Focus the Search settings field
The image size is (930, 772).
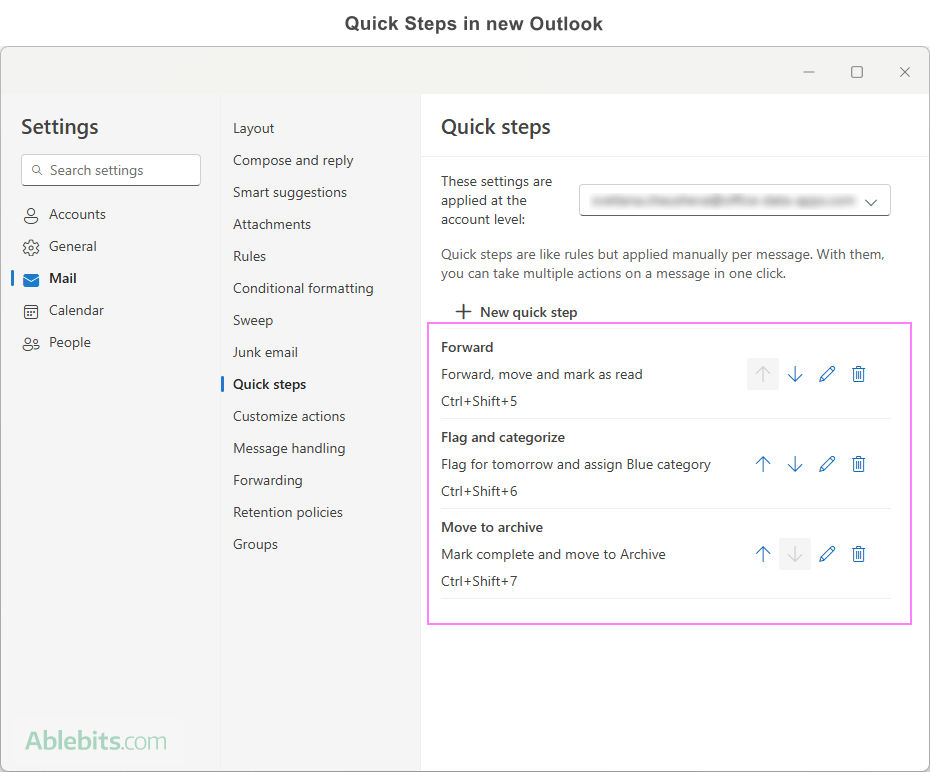111,170
